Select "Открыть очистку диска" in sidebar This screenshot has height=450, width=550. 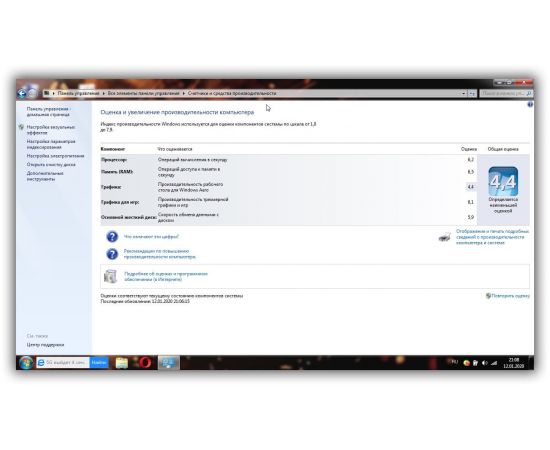[51, 164]
